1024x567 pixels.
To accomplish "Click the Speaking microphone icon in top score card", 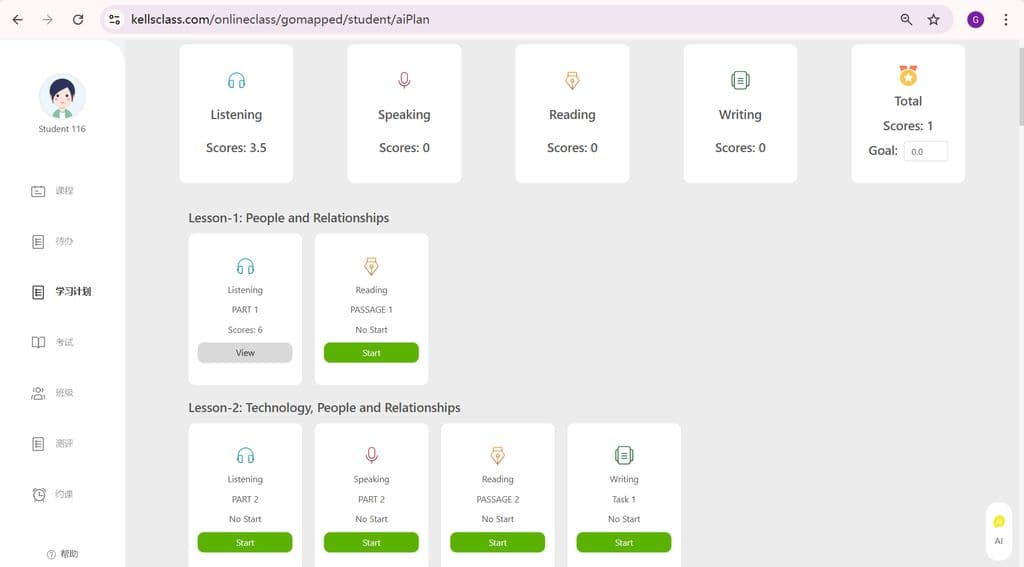I will tap(404, 81).
